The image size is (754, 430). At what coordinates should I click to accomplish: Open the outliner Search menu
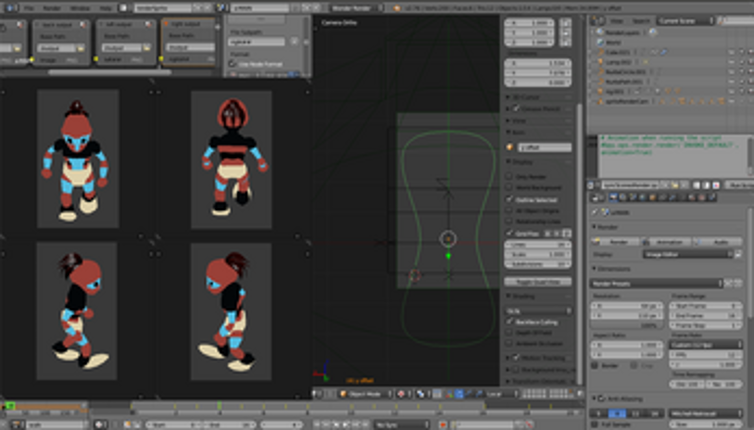click(x=640, y=20)
